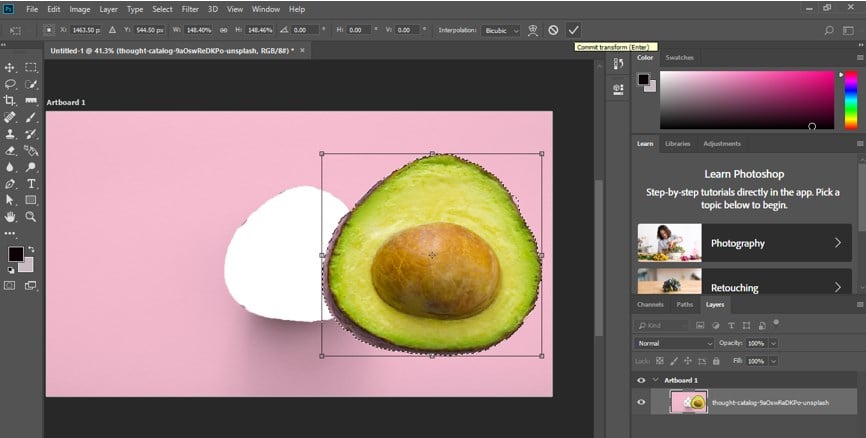
Task: Open the layer Opacity dropdown arrow
Action: pos(773,343)
